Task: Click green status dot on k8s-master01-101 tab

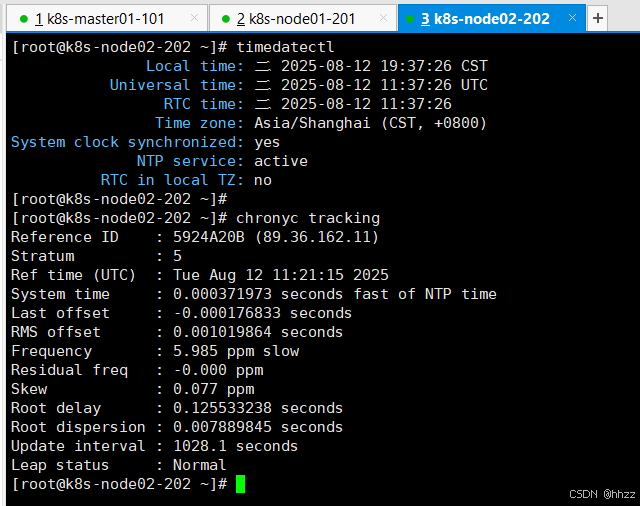Action: (24, 19)
